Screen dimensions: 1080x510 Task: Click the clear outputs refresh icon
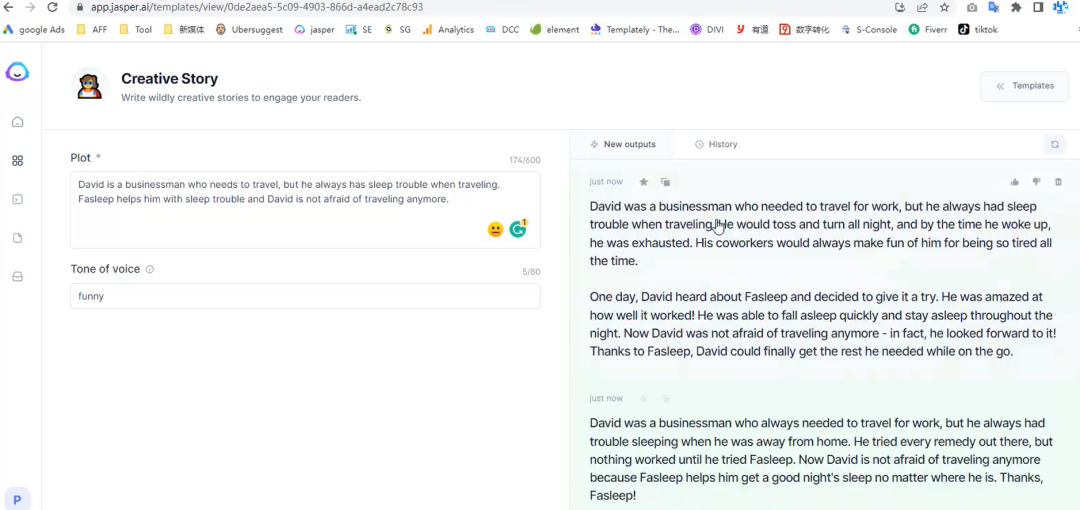[1055, 145]
